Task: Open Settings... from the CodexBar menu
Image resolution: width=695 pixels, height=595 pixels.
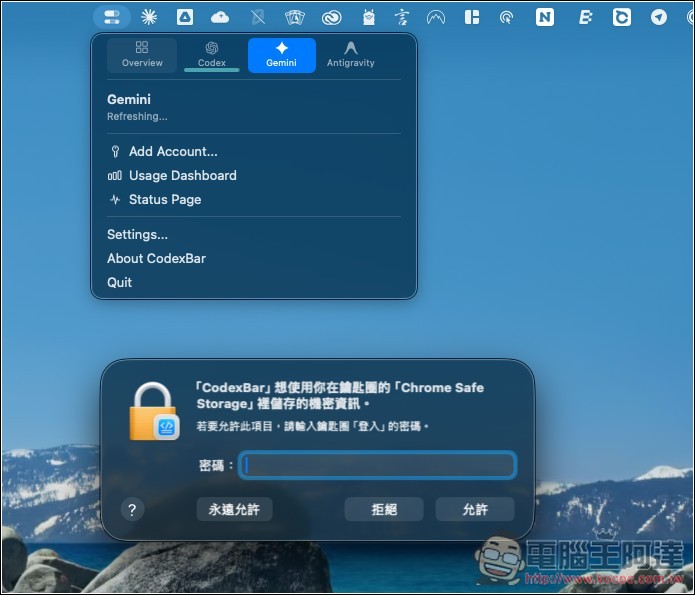Action: click(x=137, y=234)
